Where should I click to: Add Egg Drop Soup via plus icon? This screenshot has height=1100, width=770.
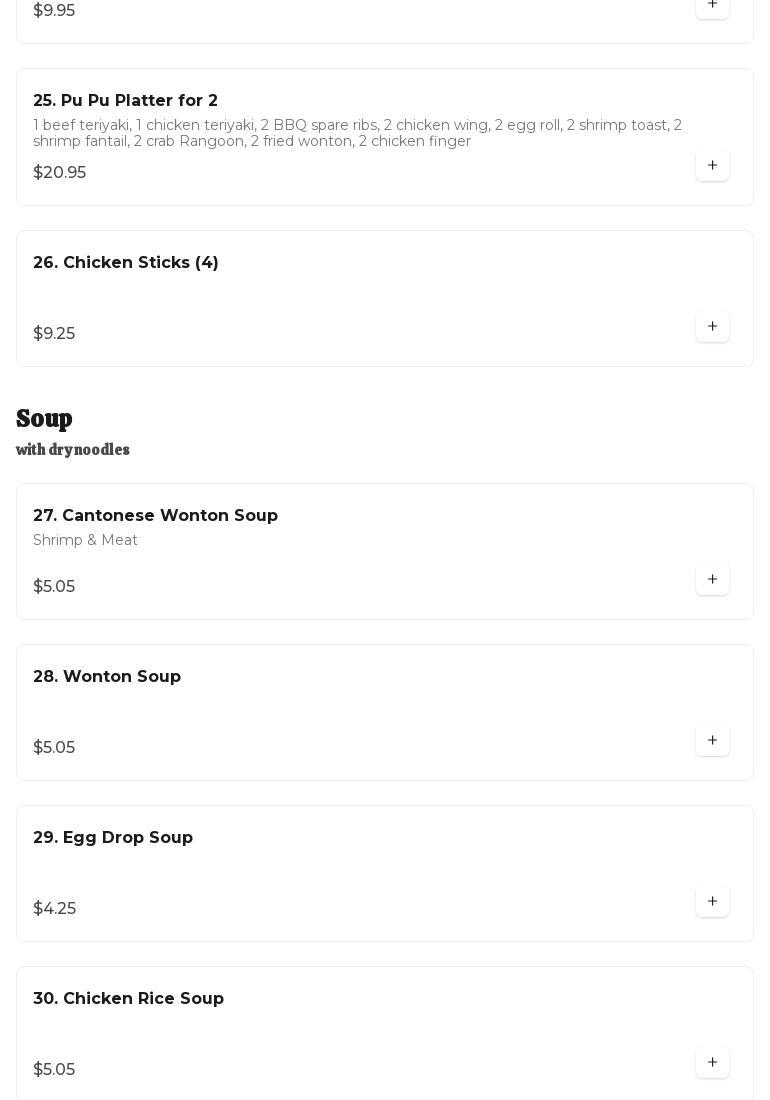[x=712, y=902]
